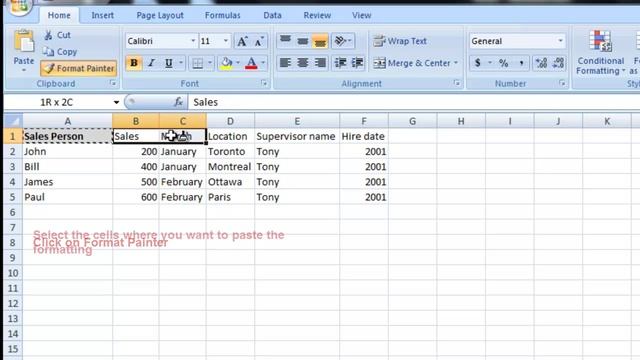Toggle Bold formatting
640x360 pixels.
(x=134, y=63)
